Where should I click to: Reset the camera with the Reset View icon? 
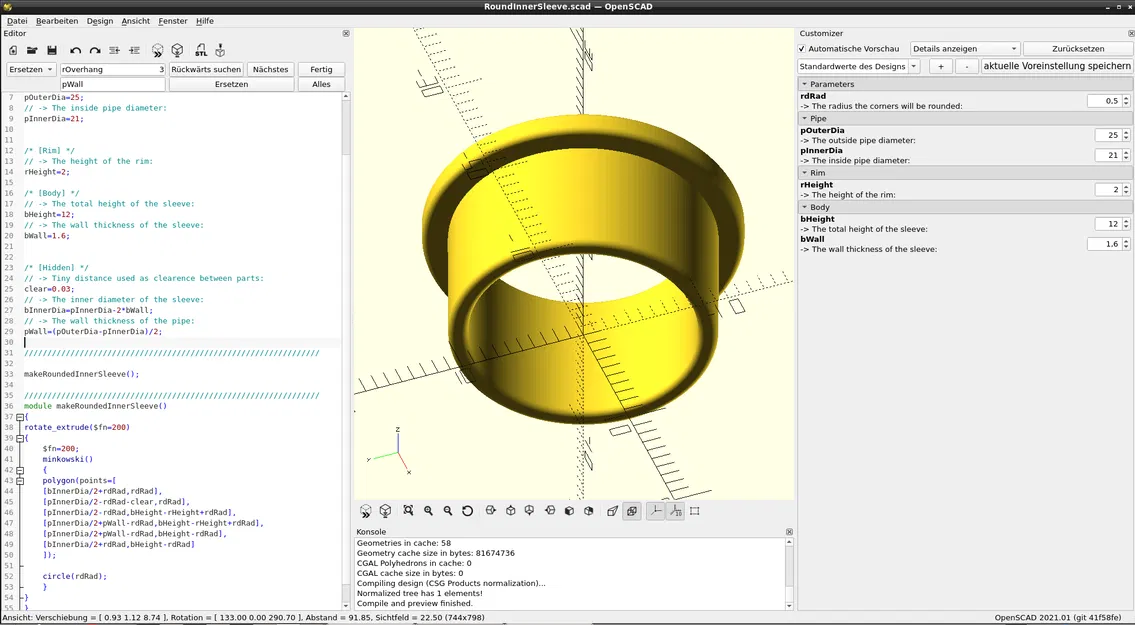tap(467, 511)
